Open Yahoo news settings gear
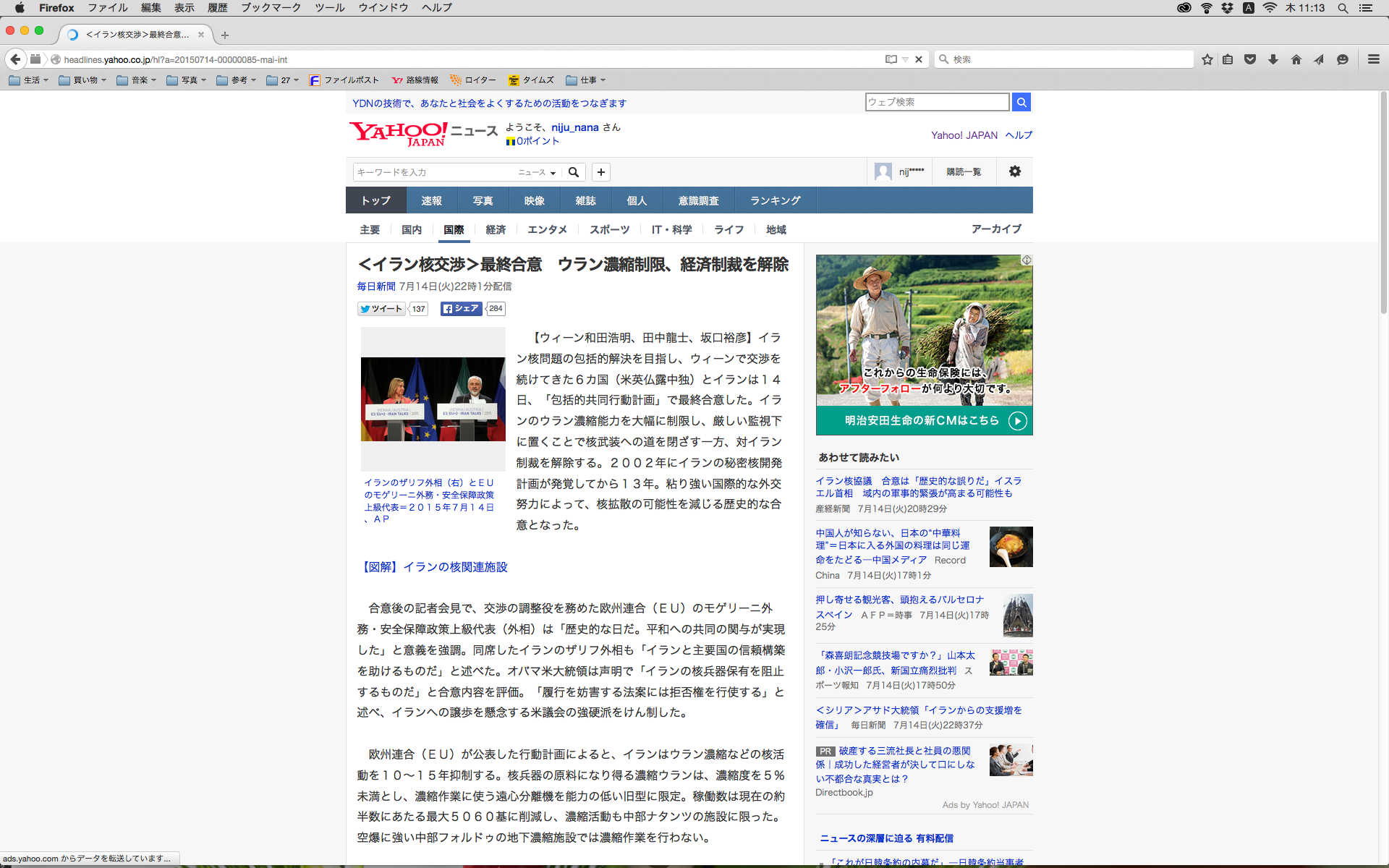 click(x=1014, y=171)
